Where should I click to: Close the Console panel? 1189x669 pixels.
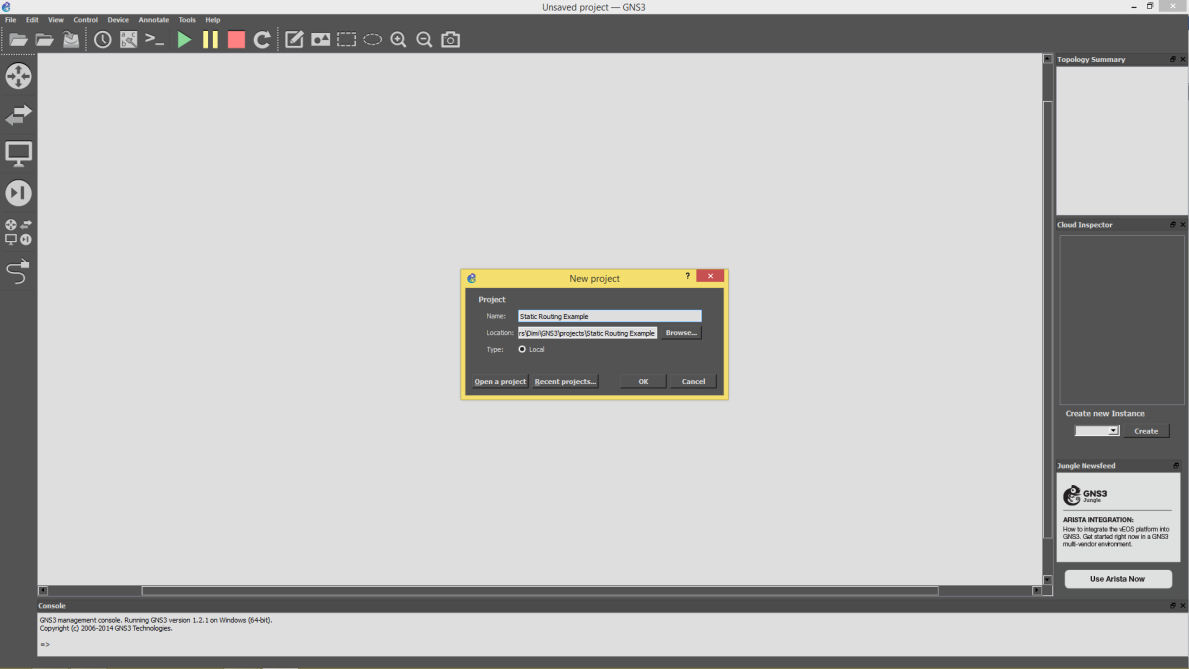(1183, 605)
